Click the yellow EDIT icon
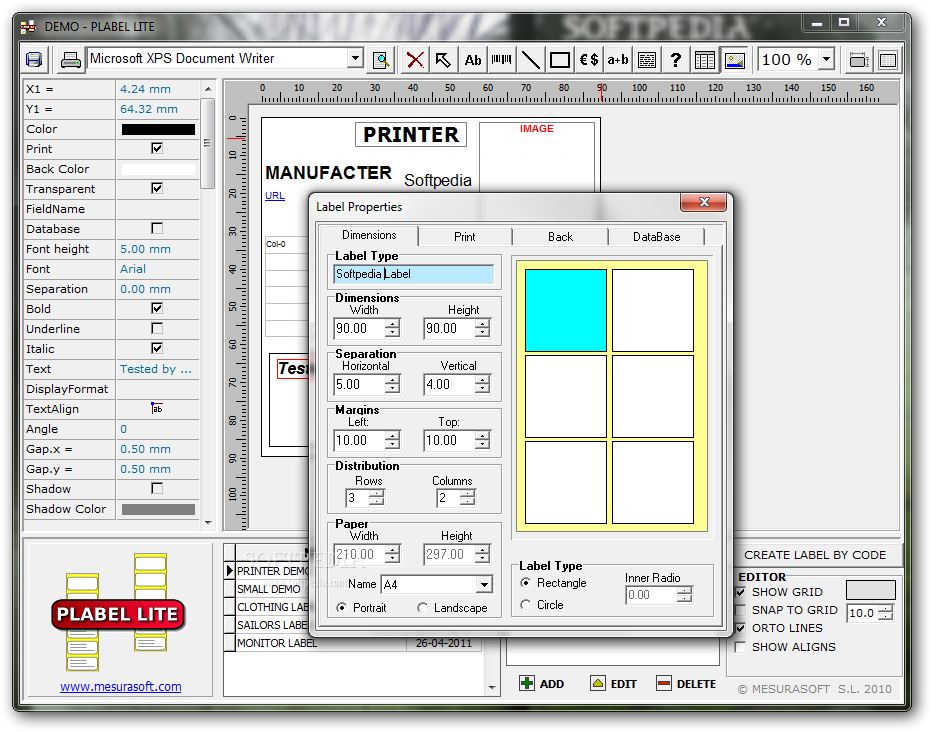Image resolution: width=932 pixels, height=732 pixels. tap(597, 683)
